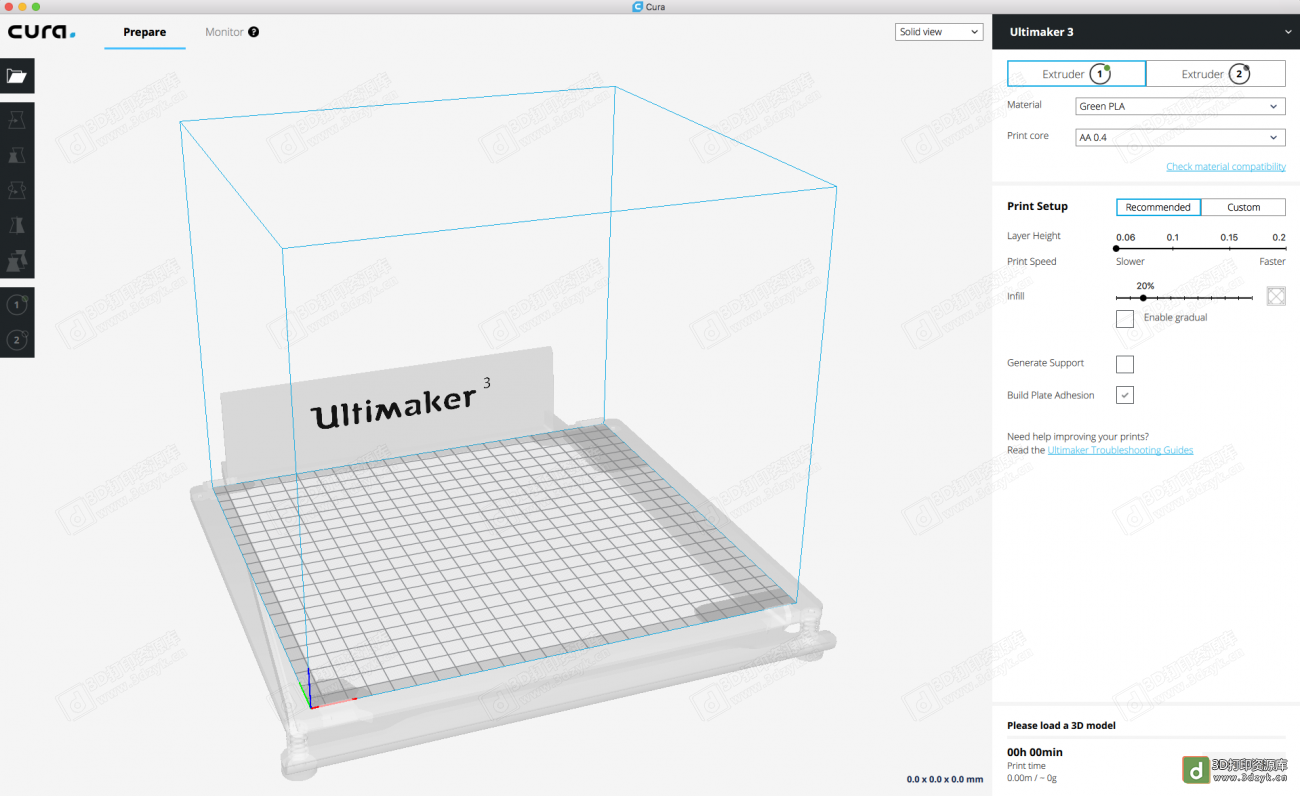Click the Print core label
The image size is (1300, 796).
(x=1028, y=135)
